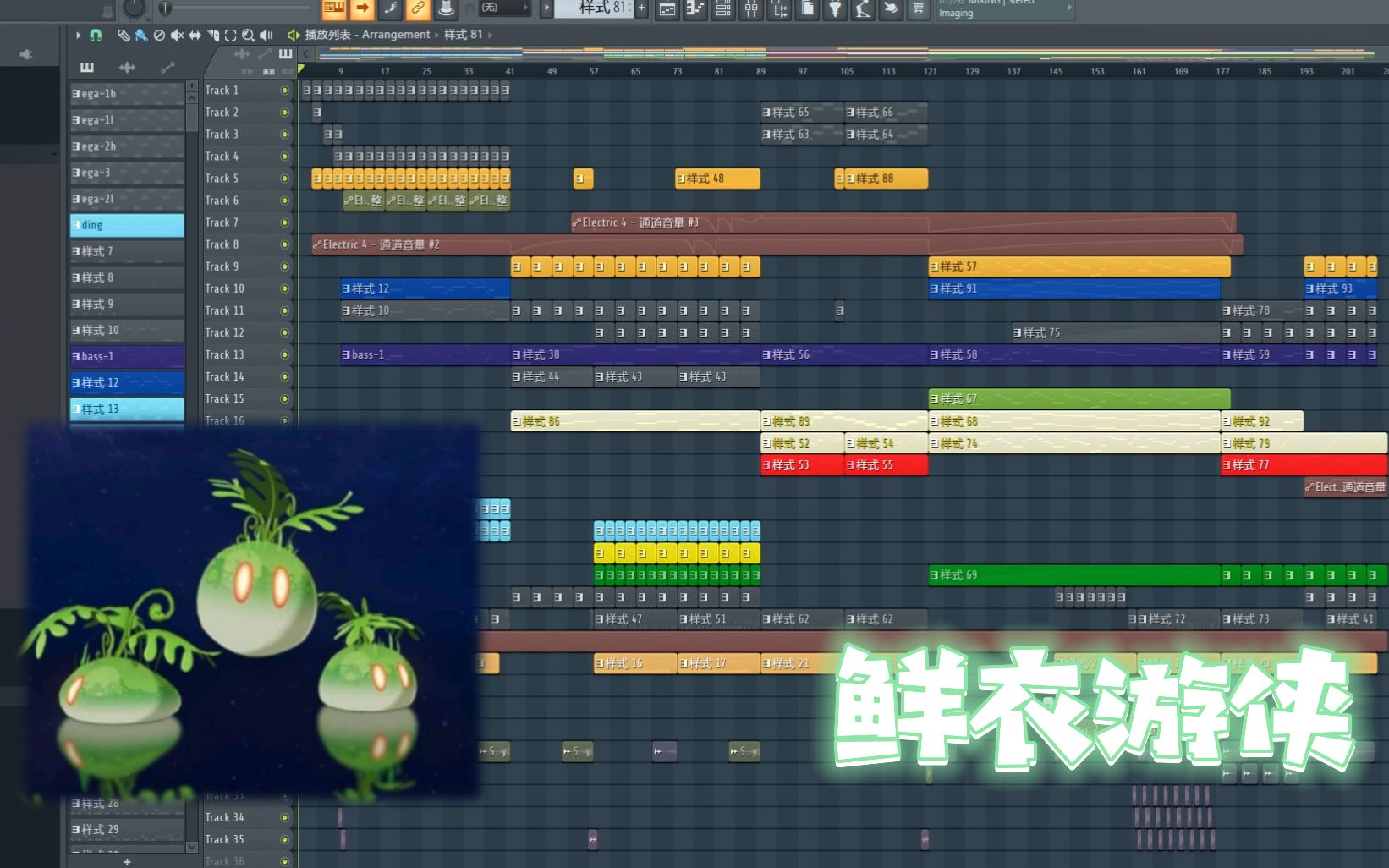
Task: Toggle the playlist snap magnet icon
Action: point(96,35)
